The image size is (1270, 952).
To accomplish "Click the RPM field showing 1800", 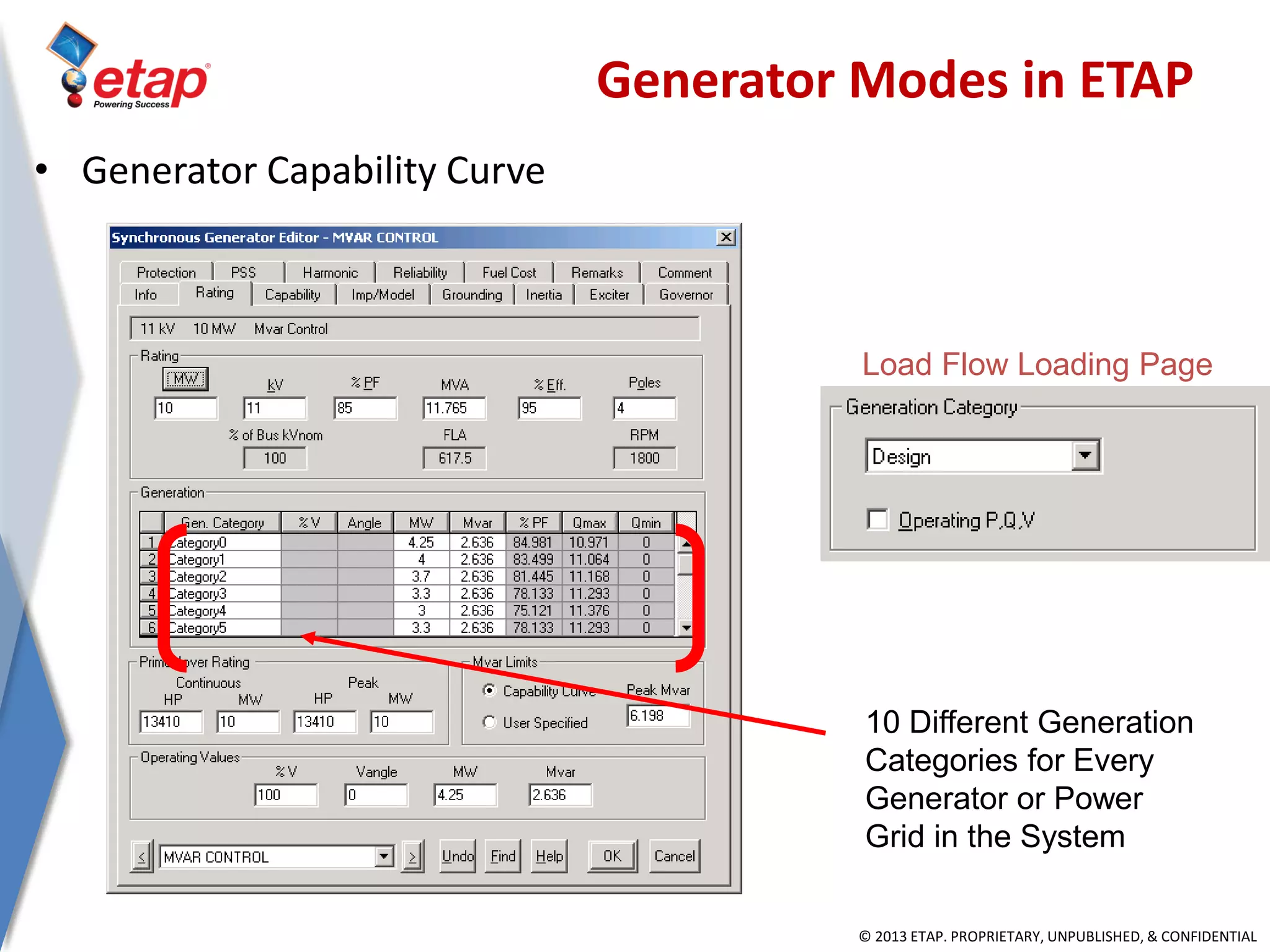I will click(644, 459).
